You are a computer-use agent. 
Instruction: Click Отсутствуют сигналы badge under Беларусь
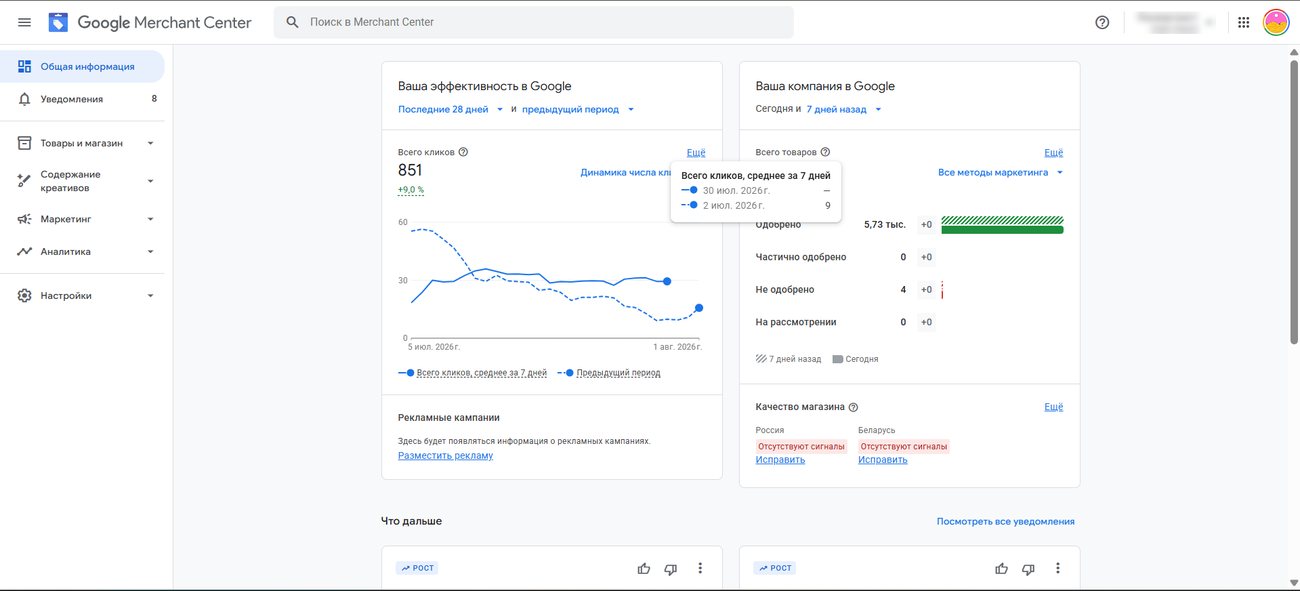pyautogui.click(x=903, y=446)
